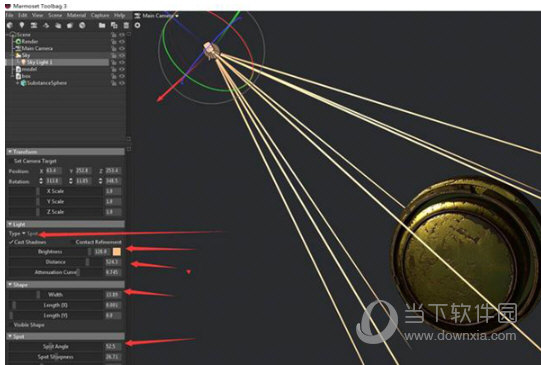Click the add turntable toolbar icon
541x365 pixels.
(x=58, y=25)
